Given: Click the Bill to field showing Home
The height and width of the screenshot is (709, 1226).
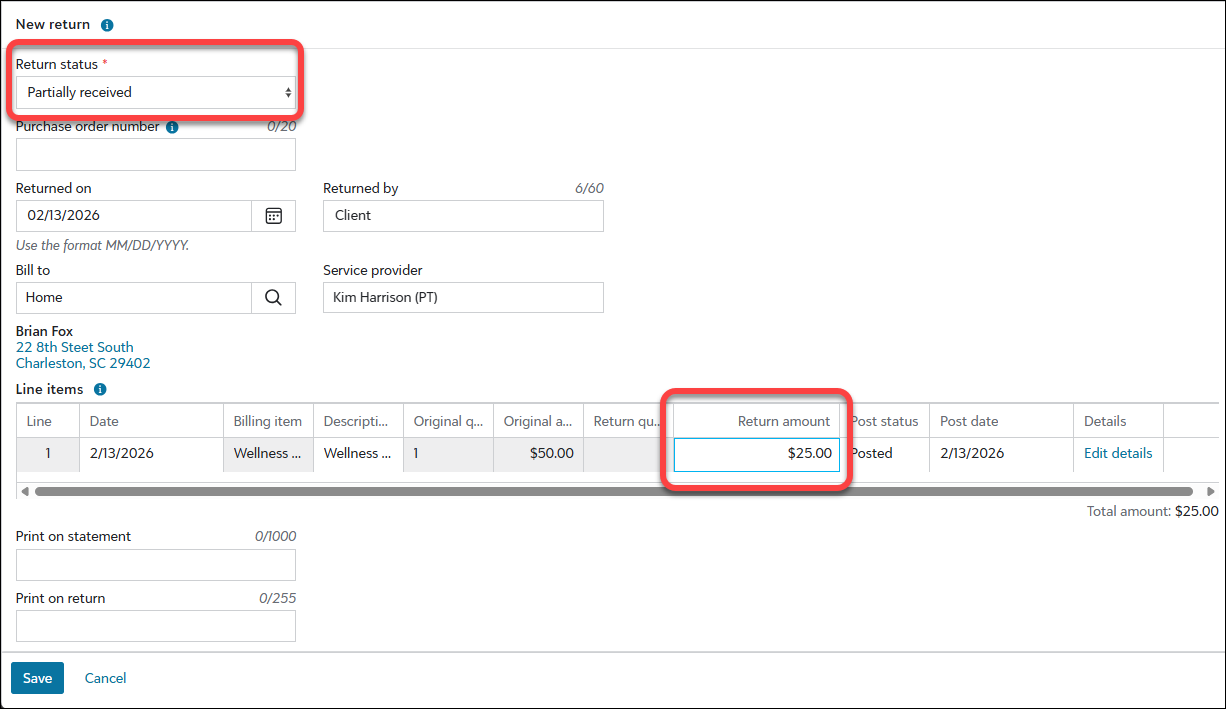Looking at the screenshot, I should (133, 298).
